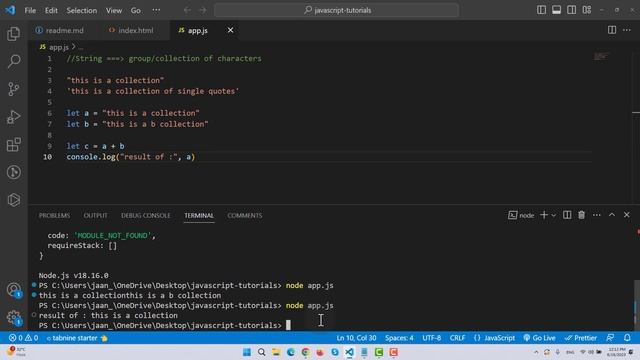This screenshot has width=640, height=360.
Task: Change indentation via Spaces: 4
Action: pyautogui.click(x=399, y=338)
